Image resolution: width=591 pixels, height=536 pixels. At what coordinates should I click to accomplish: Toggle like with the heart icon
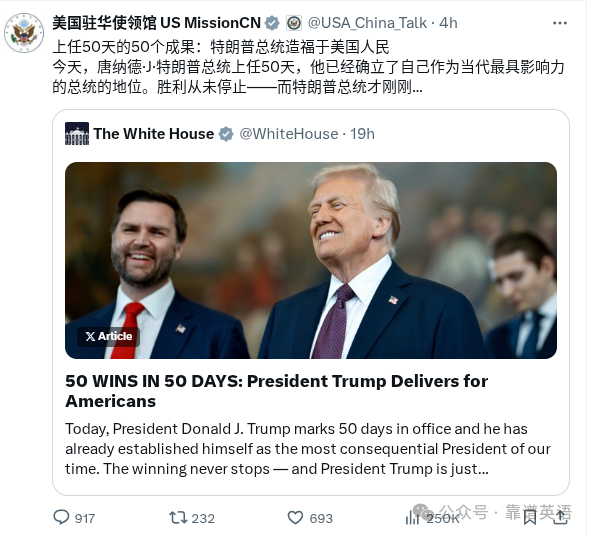point(297,519)
